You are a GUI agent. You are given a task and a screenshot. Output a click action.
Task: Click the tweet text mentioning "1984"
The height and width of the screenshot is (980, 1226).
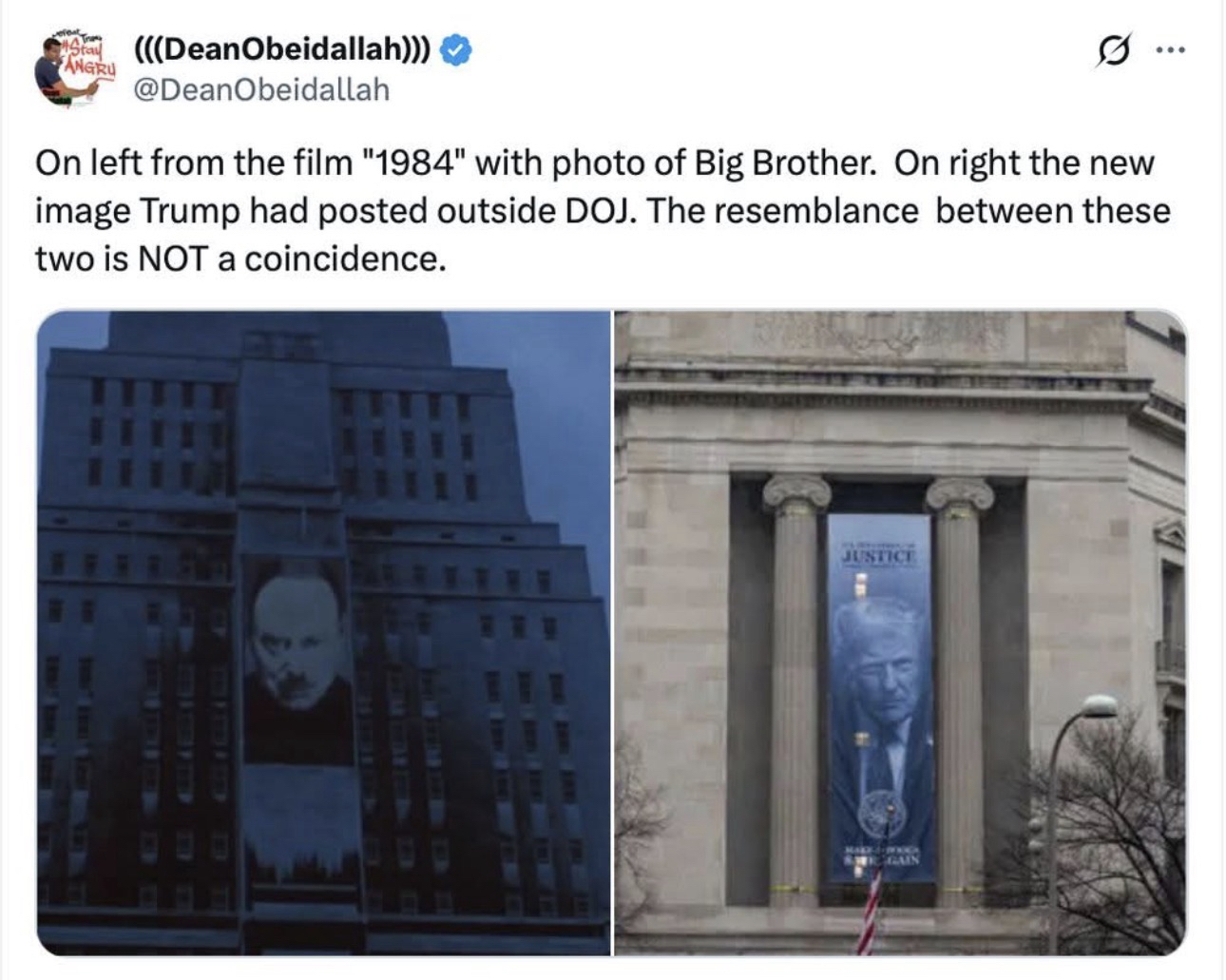click(593, 163)
